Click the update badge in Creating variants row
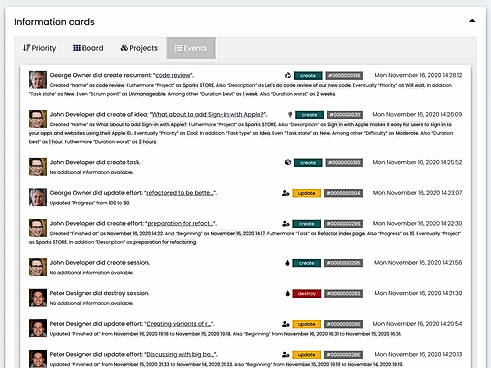Image resolution: width=491 pixels, height=368 pixels. 306,324
